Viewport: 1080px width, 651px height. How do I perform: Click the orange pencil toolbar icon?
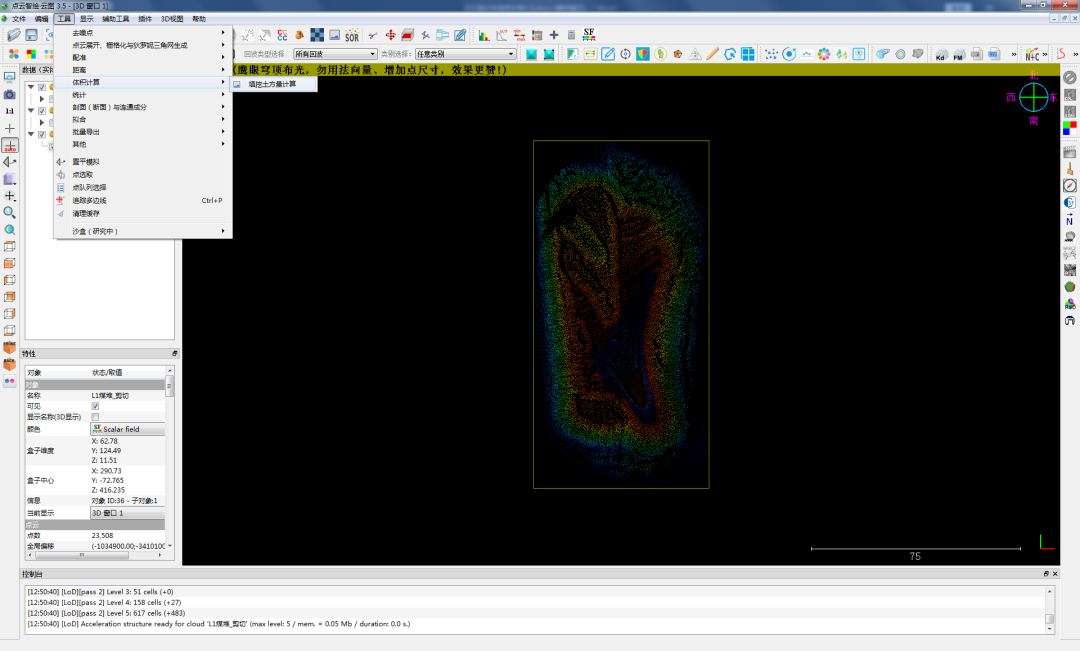click(712, 54)
